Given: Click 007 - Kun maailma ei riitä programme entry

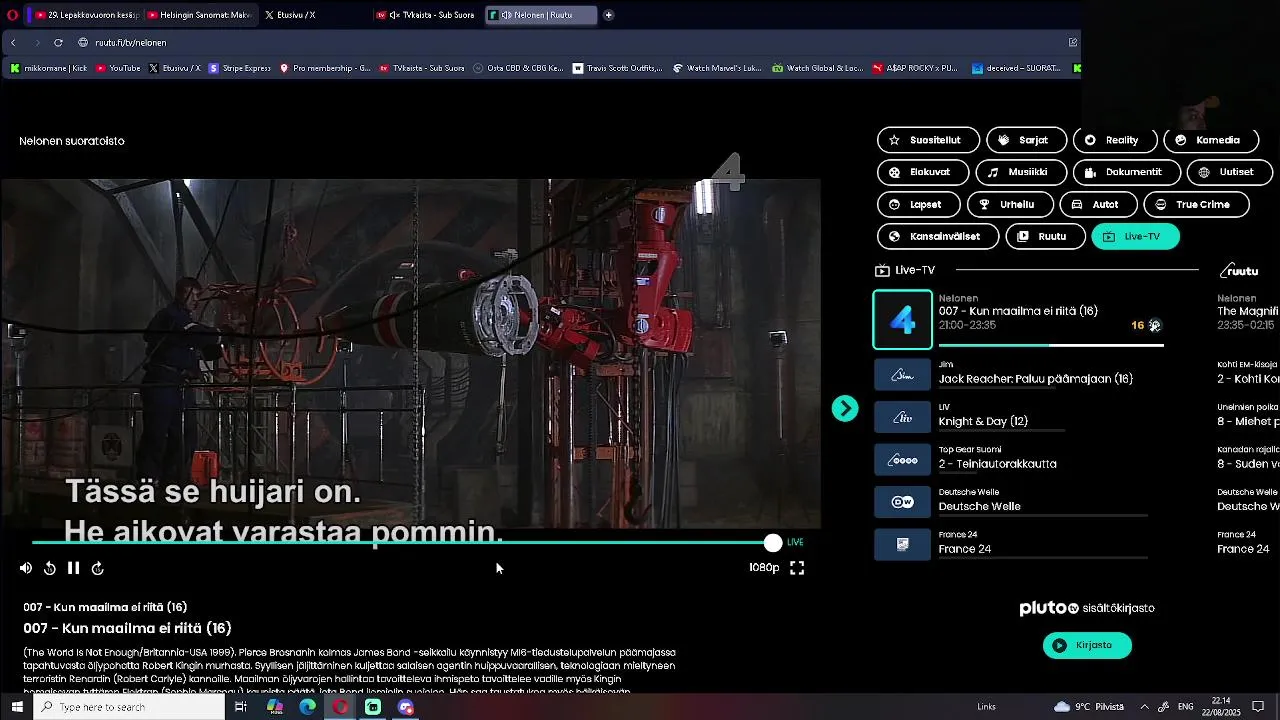Looking at the screenshot, I should [x=1018, y=311].
